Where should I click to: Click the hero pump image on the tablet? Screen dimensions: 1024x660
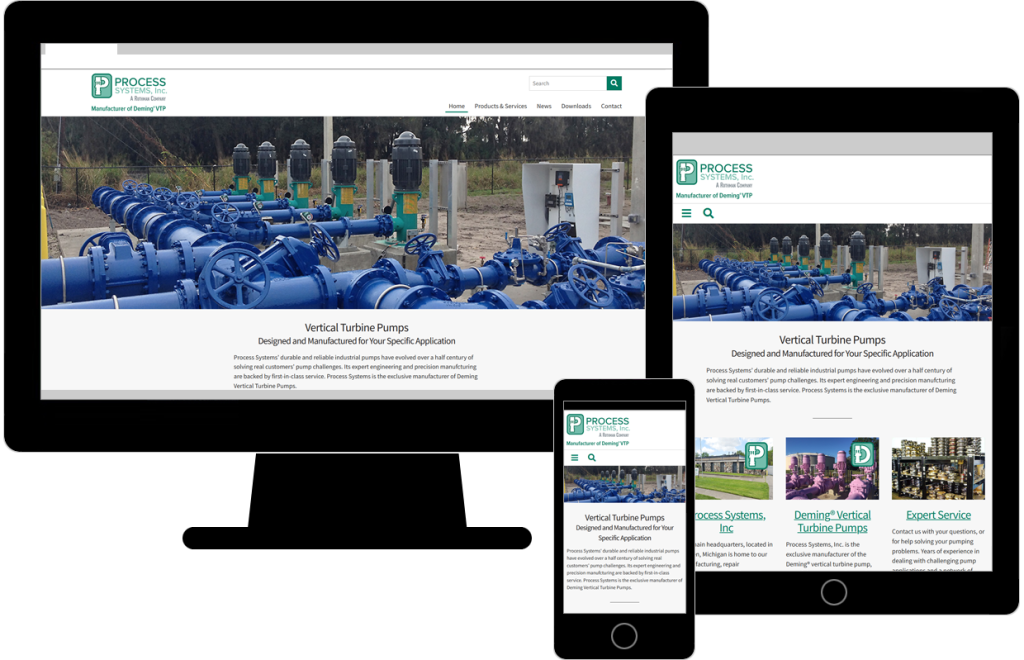(833, 272)
